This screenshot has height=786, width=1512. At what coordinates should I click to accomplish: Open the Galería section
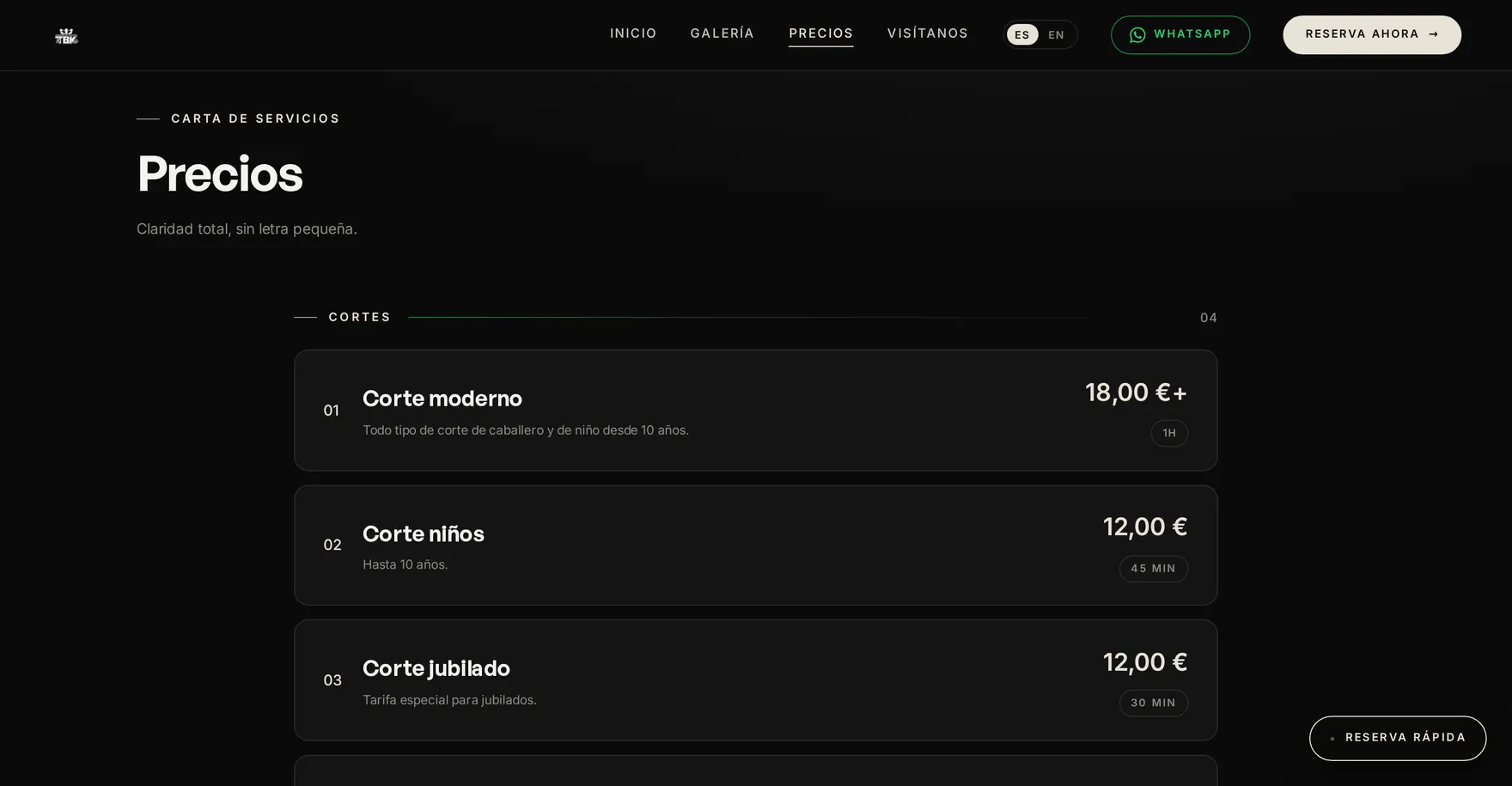(722, 34)
